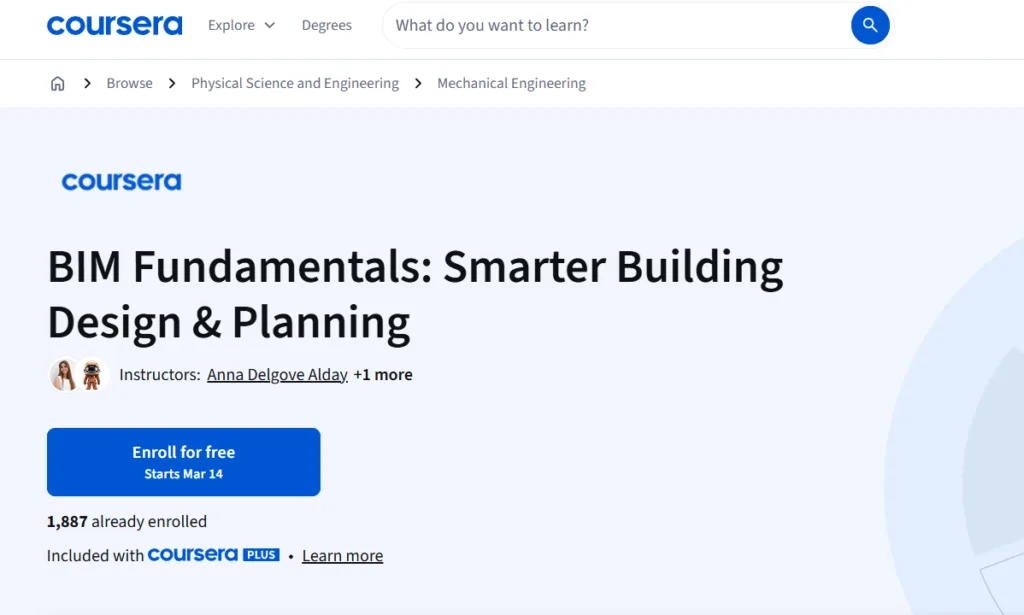Click the first instructor avatar photo
1024x615 pixels.
[62, 374]
